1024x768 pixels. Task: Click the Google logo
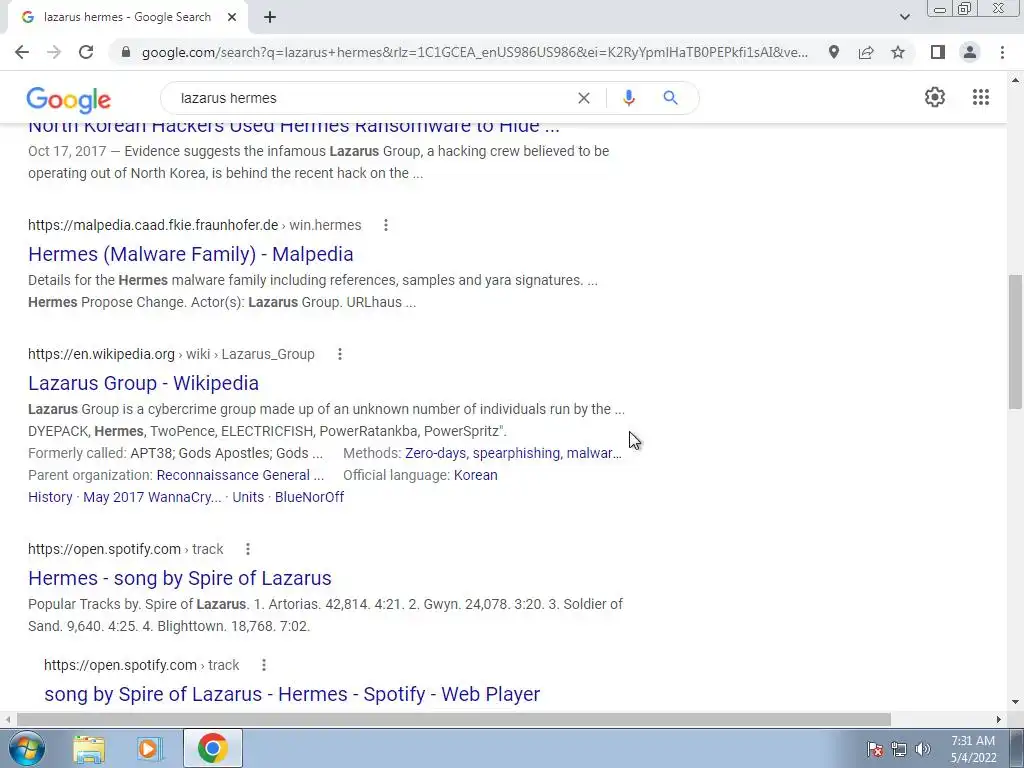pyautogui.click(x=69, y=99)
